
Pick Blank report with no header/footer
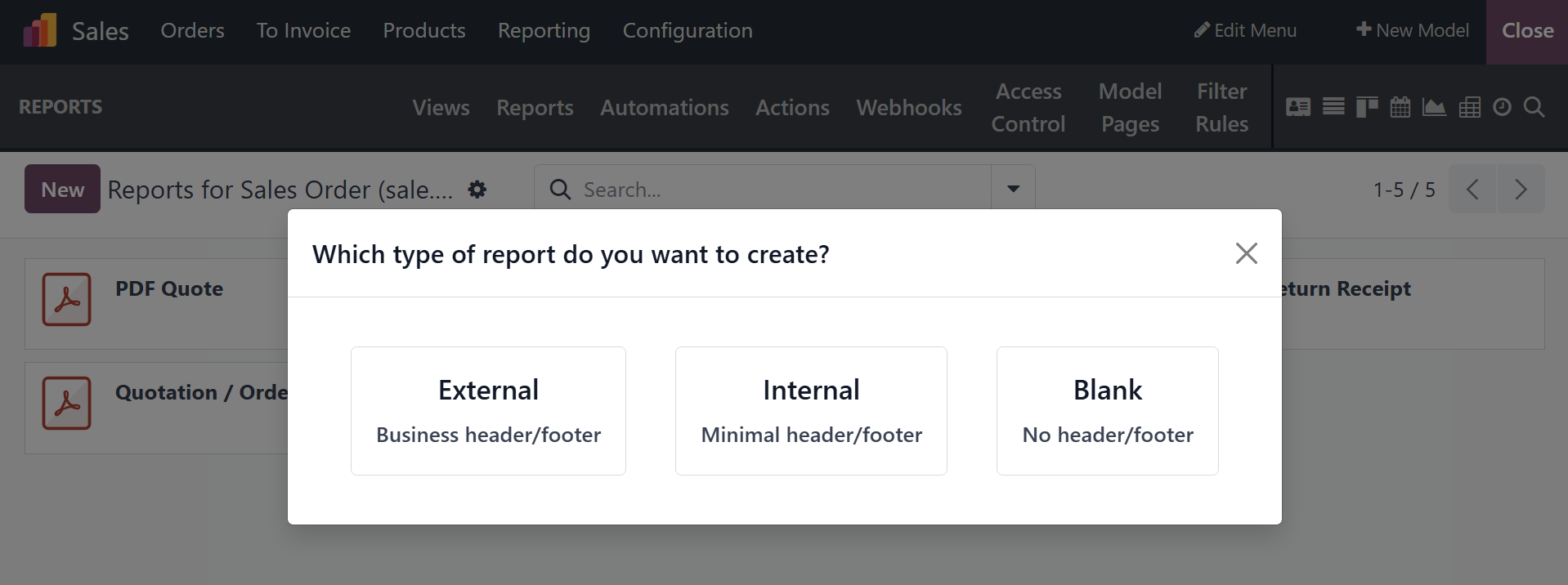point(1107,411)
